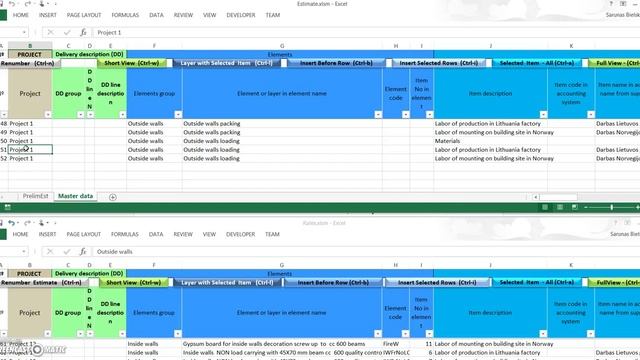
Task: Switch to Normal view icon in status bar
Action: pos(545,207)
